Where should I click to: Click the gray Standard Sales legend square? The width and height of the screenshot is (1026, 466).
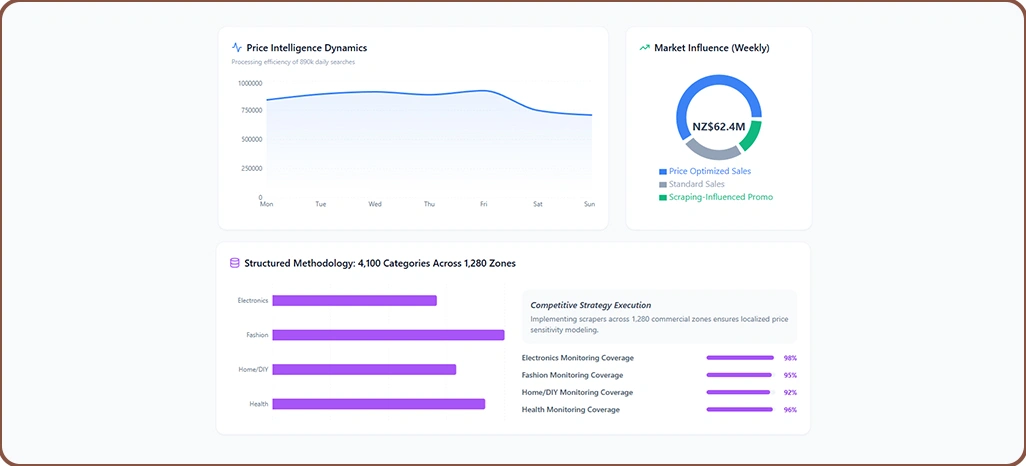[662, 185]
